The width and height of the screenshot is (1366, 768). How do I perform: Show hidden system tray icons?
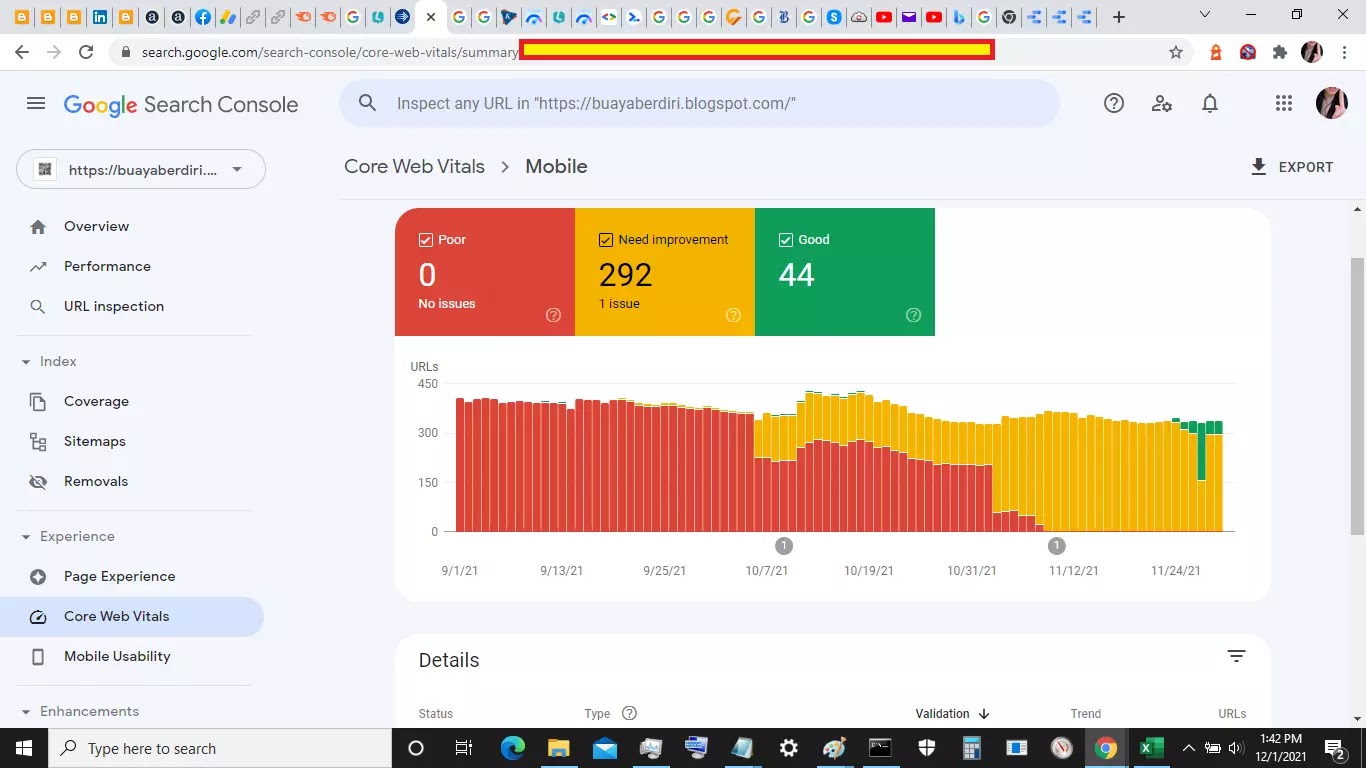(1188, 748)
